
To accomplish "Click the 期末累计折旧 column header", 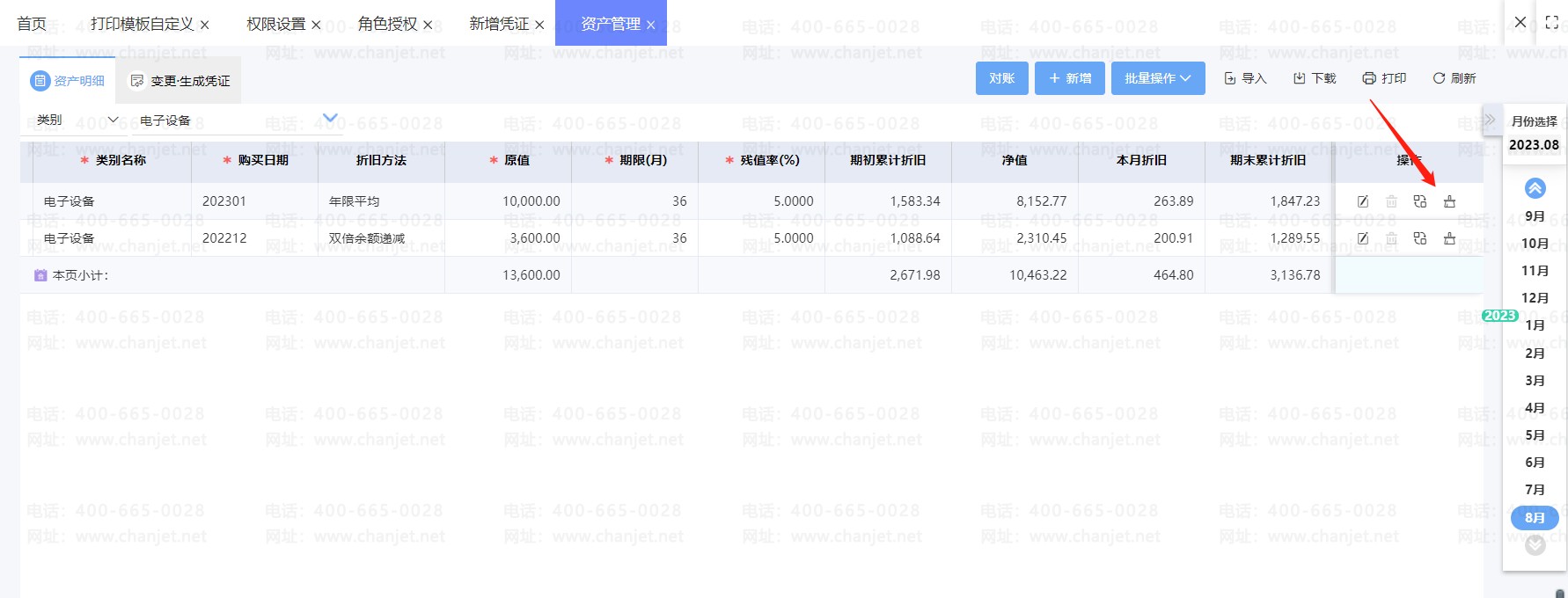I will point(1268,160).
